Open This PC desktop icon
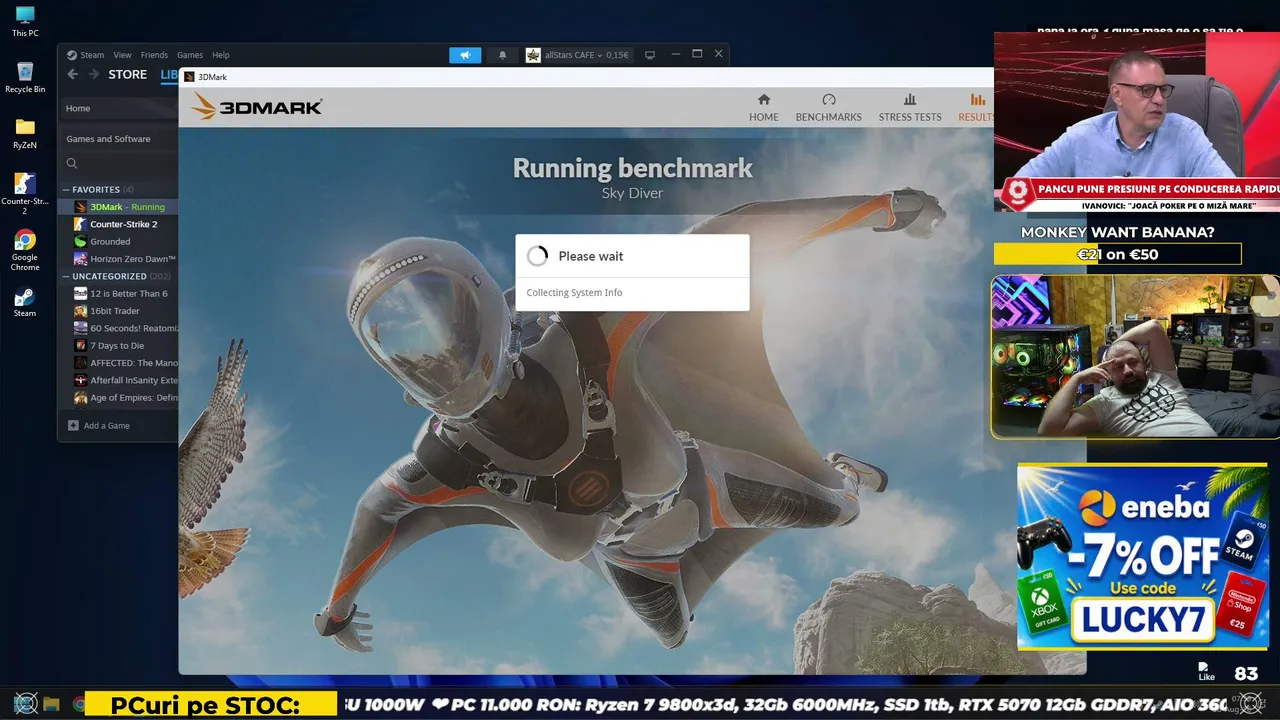This screenshot has height=720, width=1280. 25,22
